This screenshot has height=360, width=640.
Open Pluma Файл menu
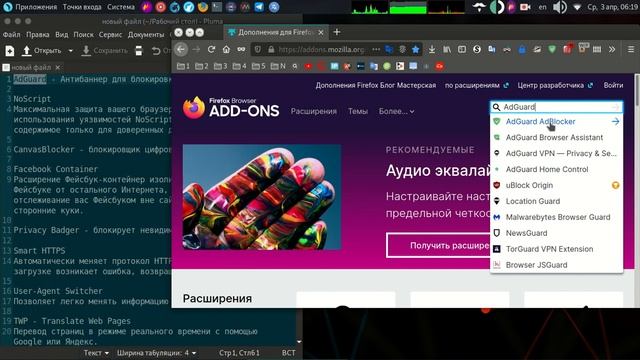(11, 35)
